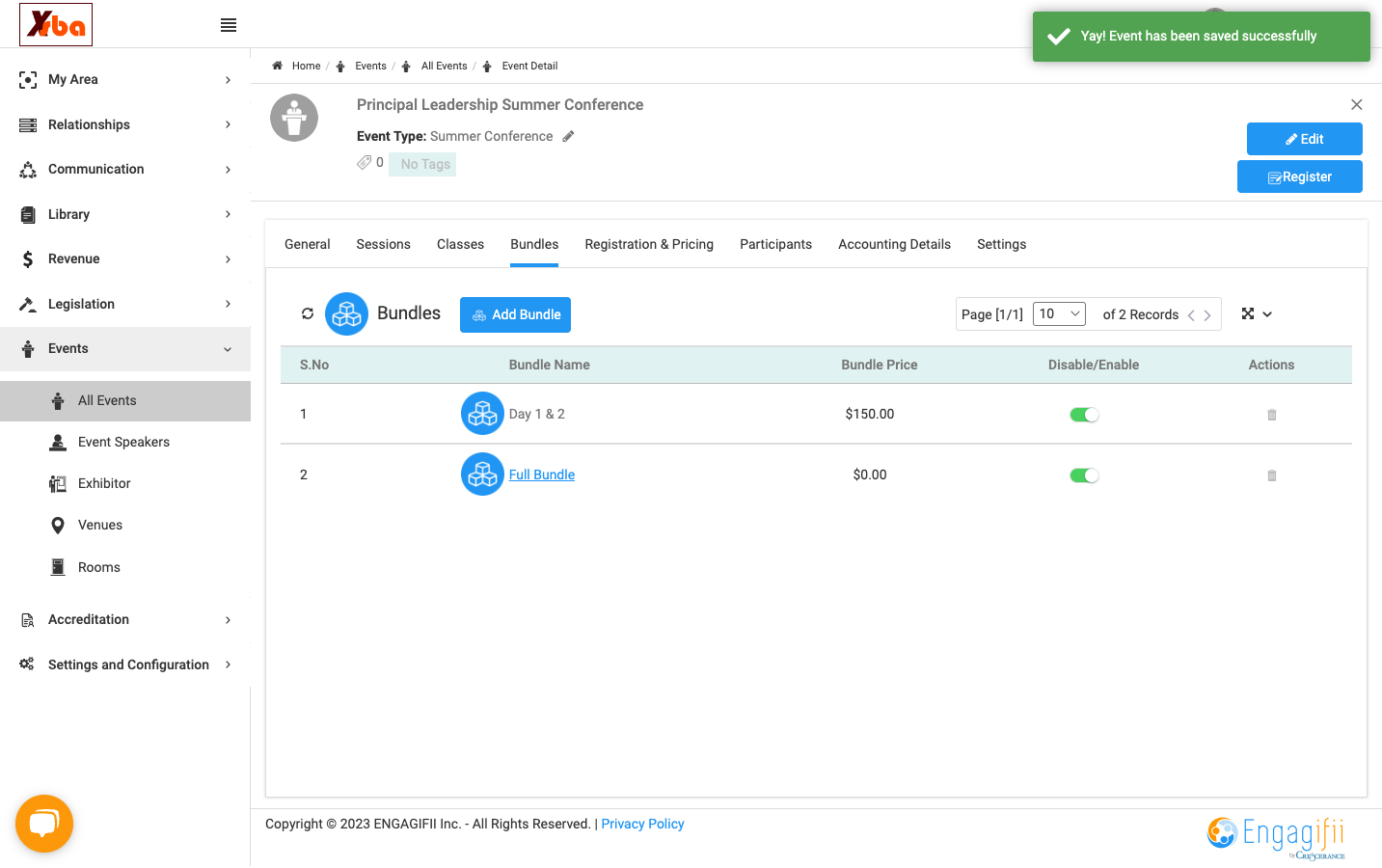Click the Xba logo

pyautogui.click(x=56, y=24)
